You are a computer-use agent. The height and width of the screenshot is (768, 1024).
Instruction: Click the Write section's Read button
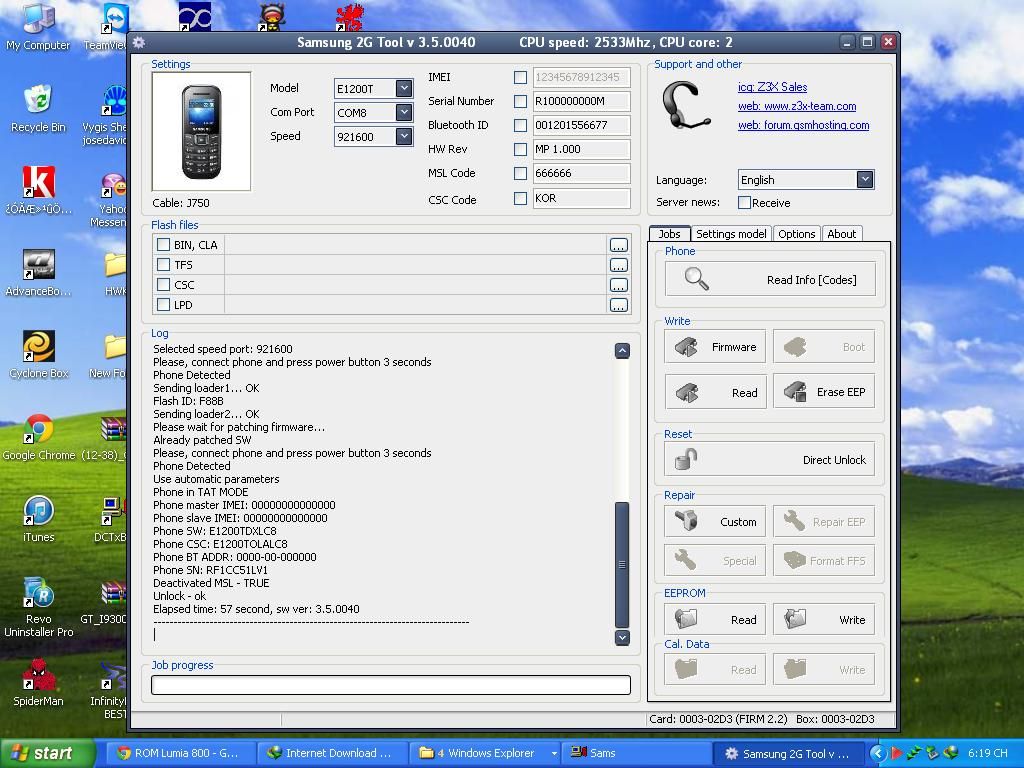point(715,392)
